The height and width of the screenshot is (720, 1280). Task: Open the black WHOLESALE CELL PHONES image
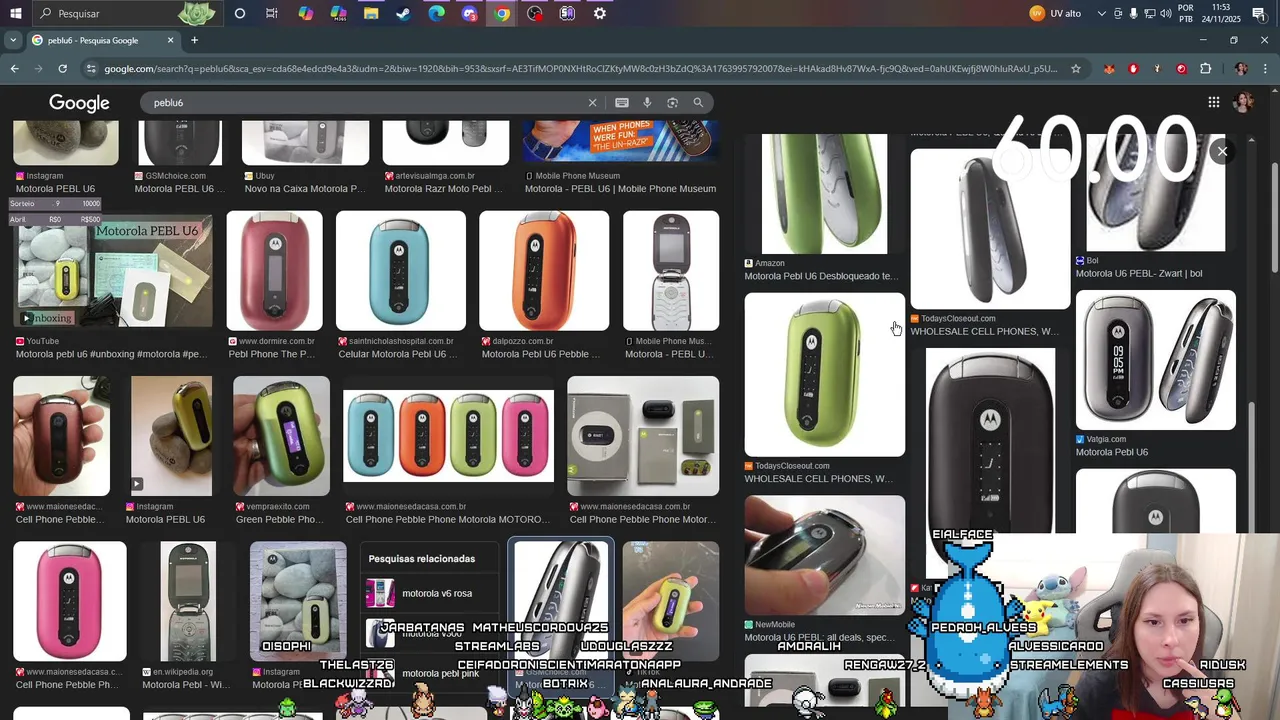(990, 230)
